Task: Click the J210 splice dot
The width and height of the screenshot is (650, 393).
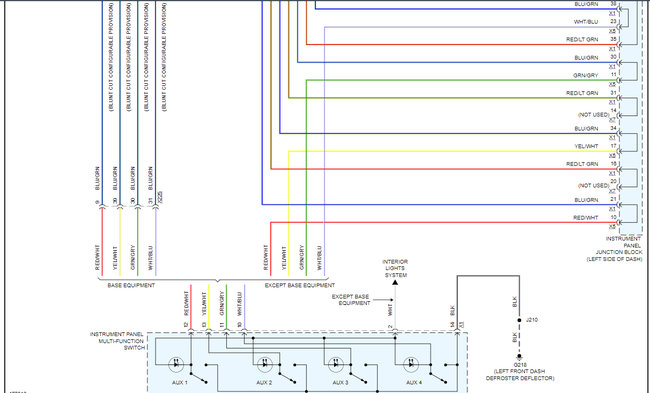Action: tap(519, 320)
